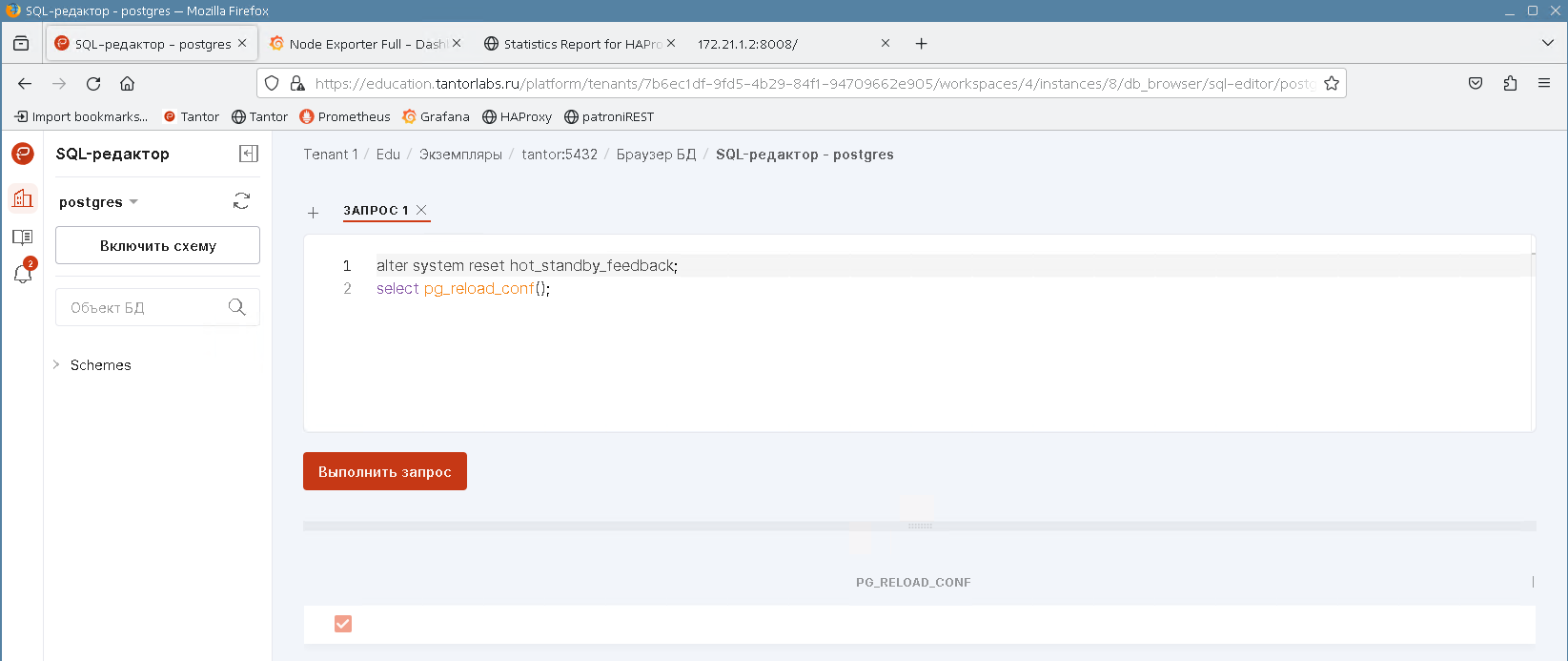Screen dimensions: 1568x661
Task: Open the notifications bell icon
Action: [23, 274]
